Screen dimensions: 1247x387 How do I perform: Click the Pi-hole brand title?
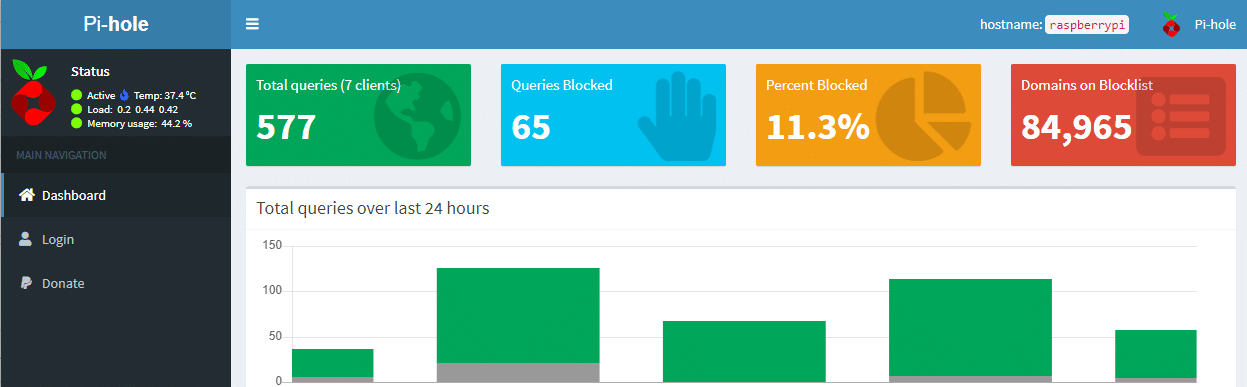116,24
